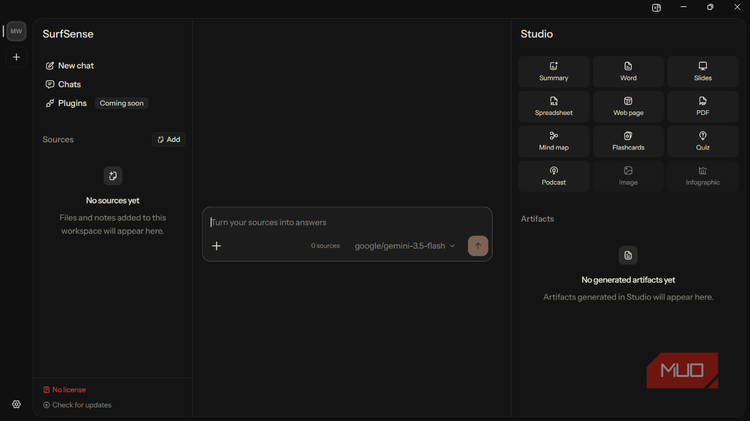
Task: Open the google/gemini-3.5-flash model dropdown
Action: pyautogui.click(x=405, y=245)
